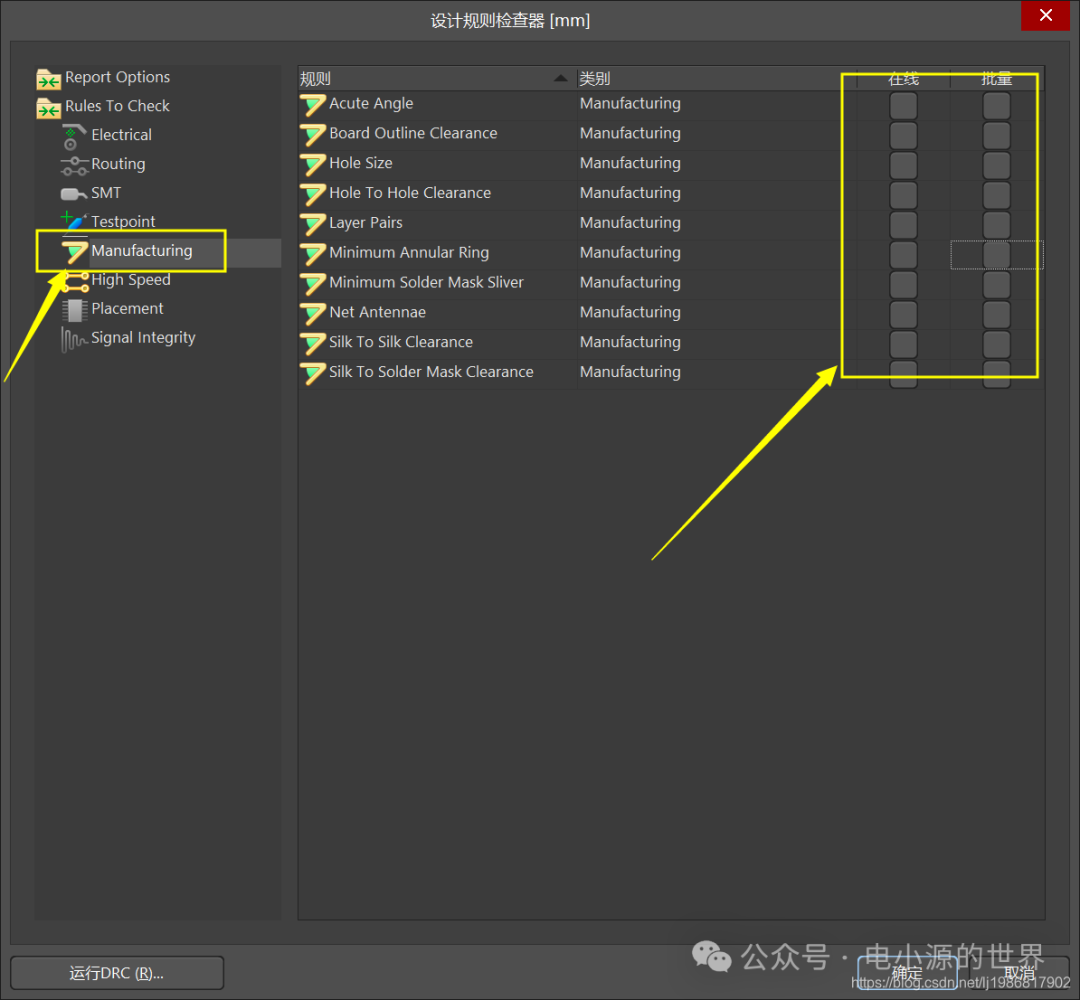Click the Acute Angle rule icon
The height and width of the screenshot is (1000, 1080).
coord(313,105)
